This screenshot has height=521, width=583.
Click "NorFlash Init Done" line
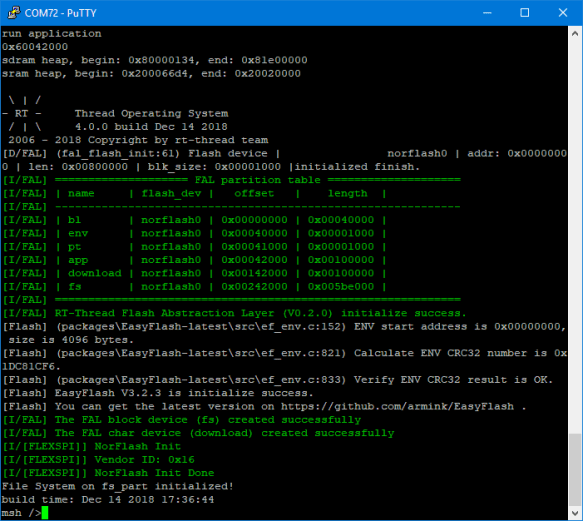point(154,473)
